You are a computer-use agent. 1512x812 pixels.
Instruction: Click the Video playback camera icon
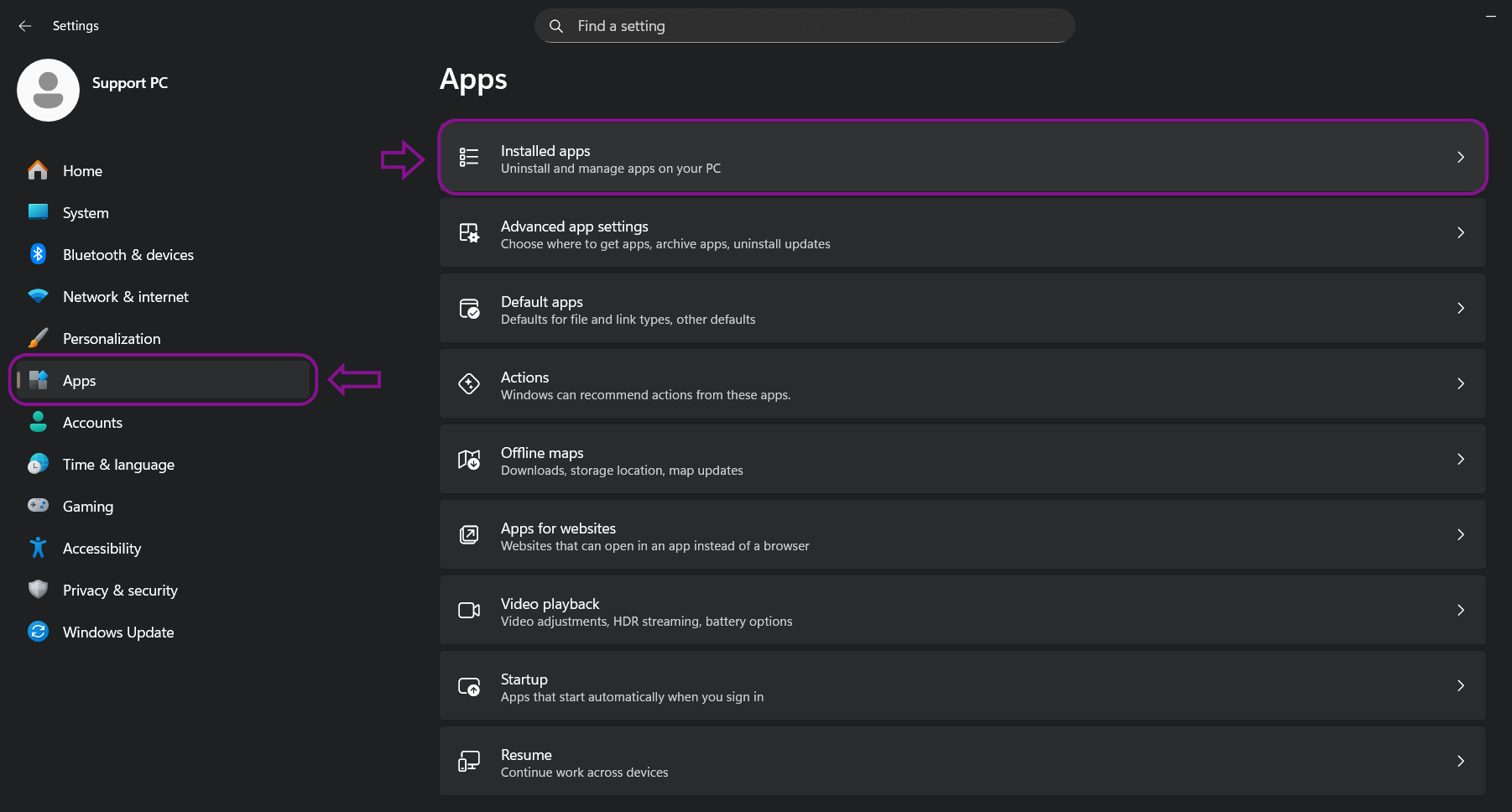(x=469, y=610)
